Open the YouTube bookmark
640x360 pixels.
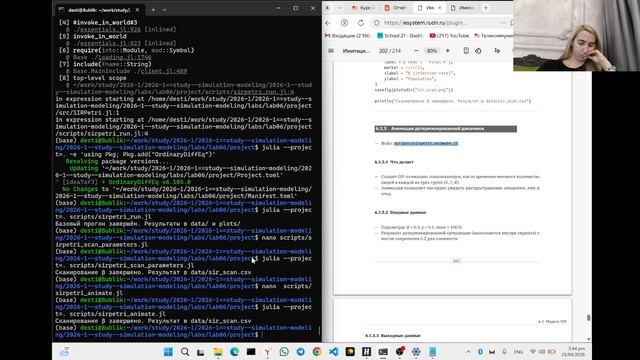point(449,36)
